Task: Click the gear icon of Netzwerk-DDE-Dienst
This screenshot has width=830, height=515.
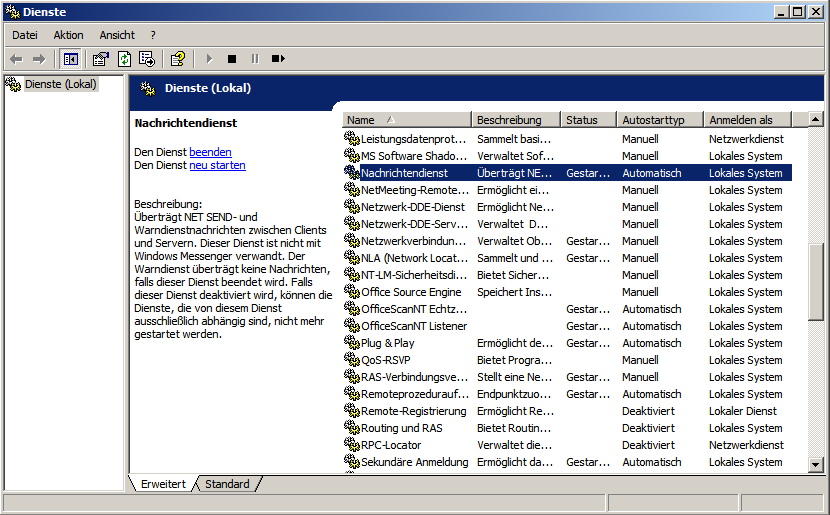Action: [352, 206]
